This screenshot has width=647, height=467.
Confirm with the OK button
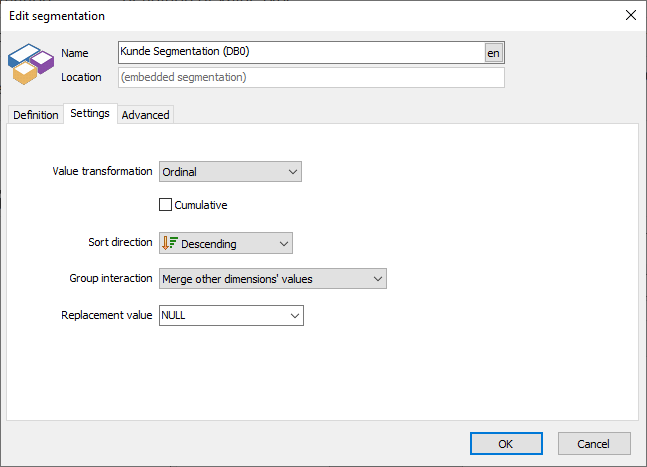tap(506, 444)
